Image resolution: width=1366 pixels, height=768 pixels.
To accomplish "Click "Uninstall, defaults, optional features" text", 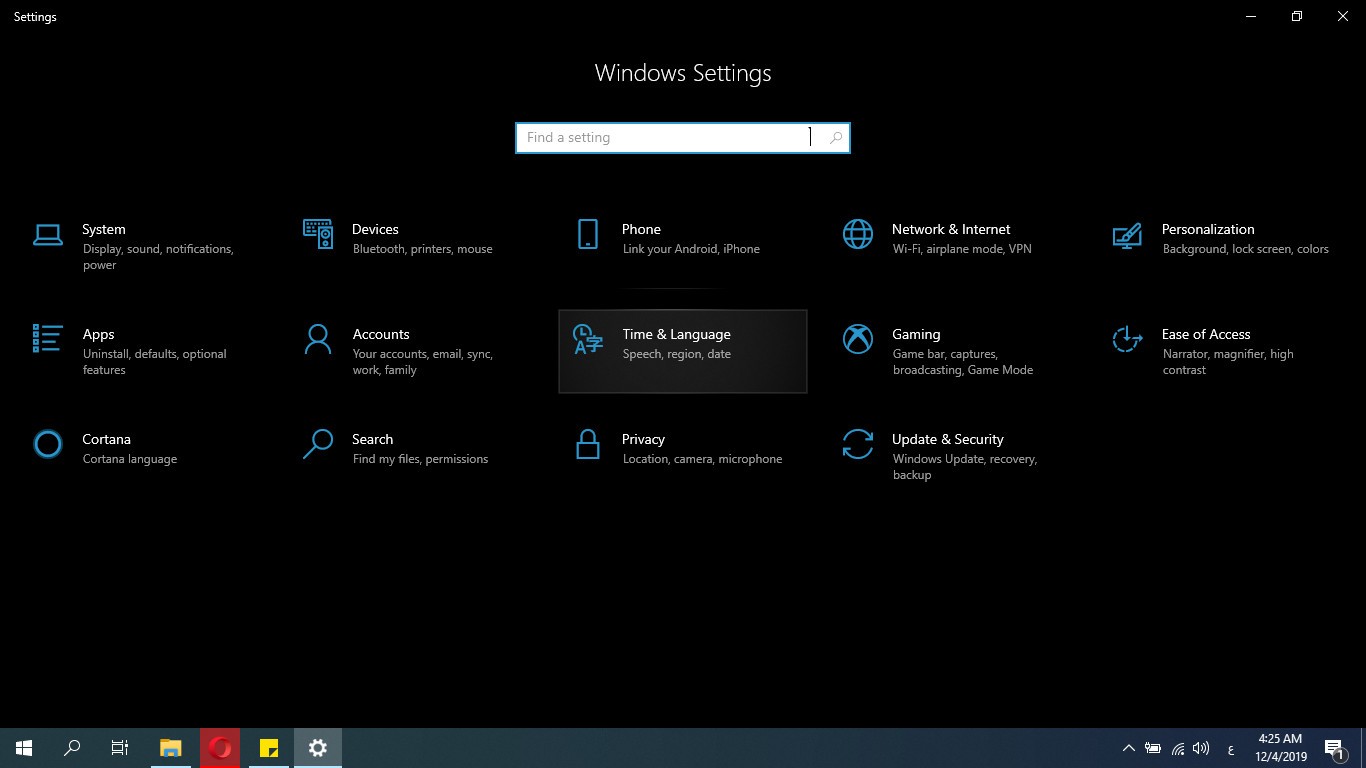I will click(154, 362).
